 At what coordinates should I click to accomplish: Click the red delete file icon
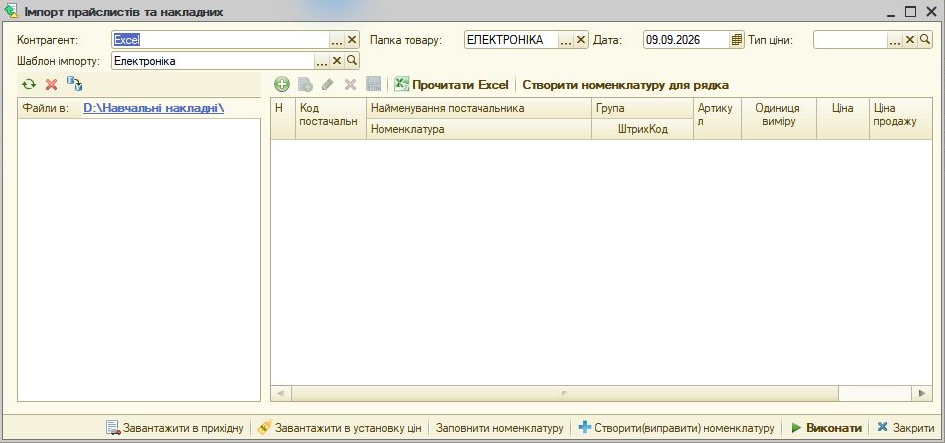[52, 84]
